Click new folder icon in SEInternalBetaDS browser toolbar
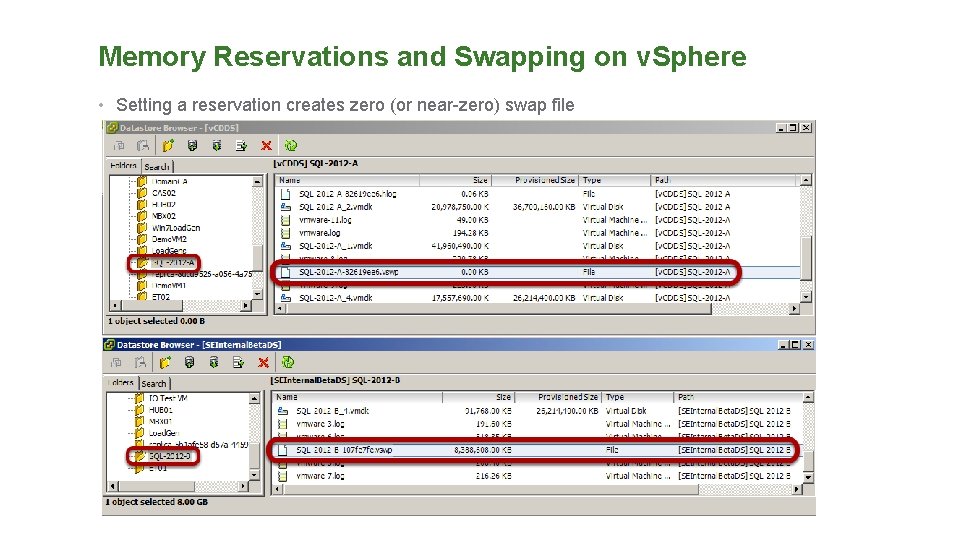The height and width of the screenshot is (540, 960). coord(165,362)
